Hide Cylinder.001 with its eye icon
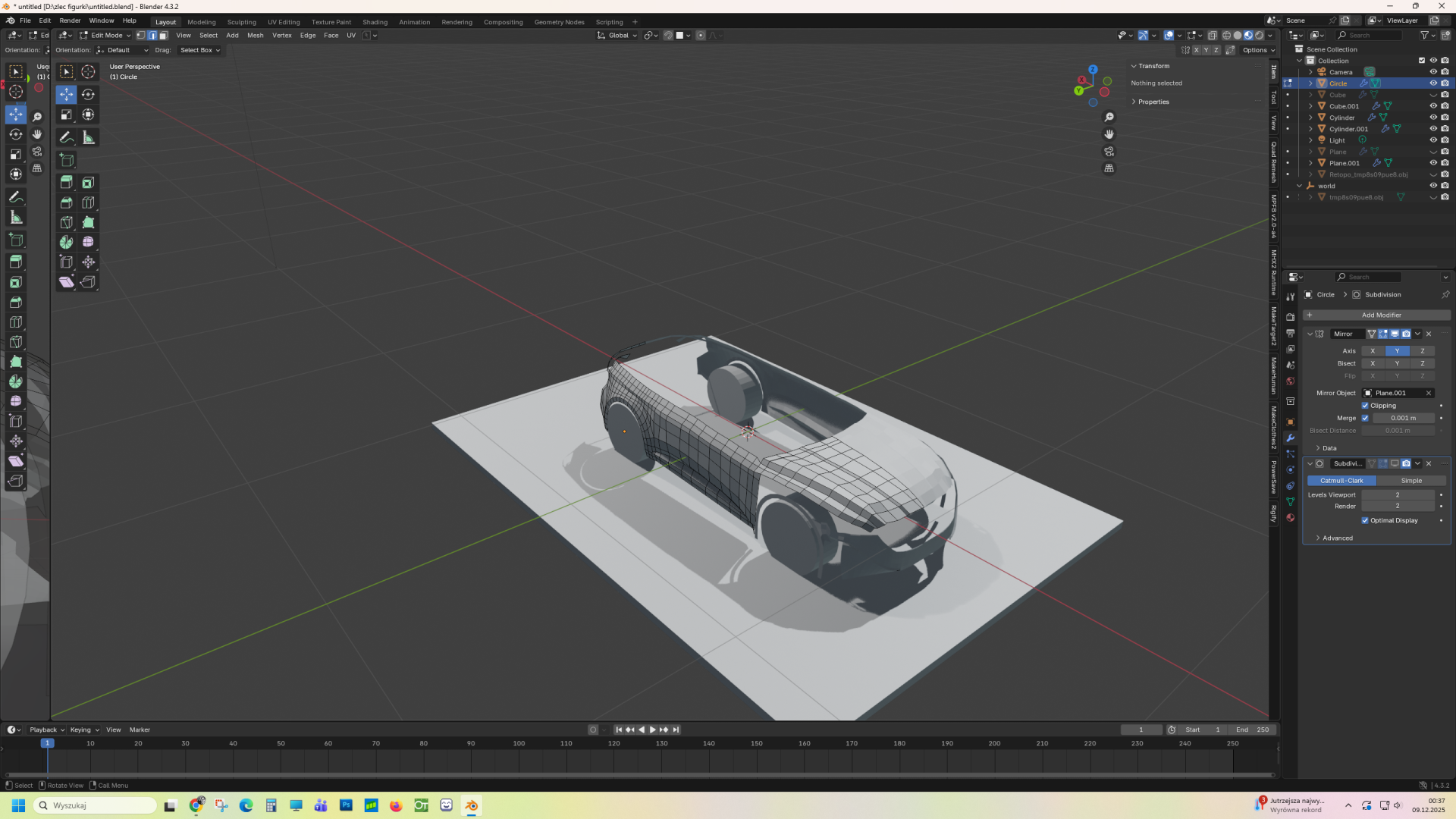The height and width of the screenshot is (819, 1456). pyautogui.click(x=1432, y=129)
